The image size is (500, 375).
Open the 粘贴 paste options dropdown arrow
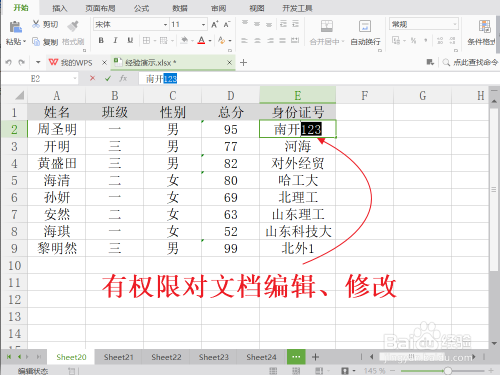(x=24, y=42)
